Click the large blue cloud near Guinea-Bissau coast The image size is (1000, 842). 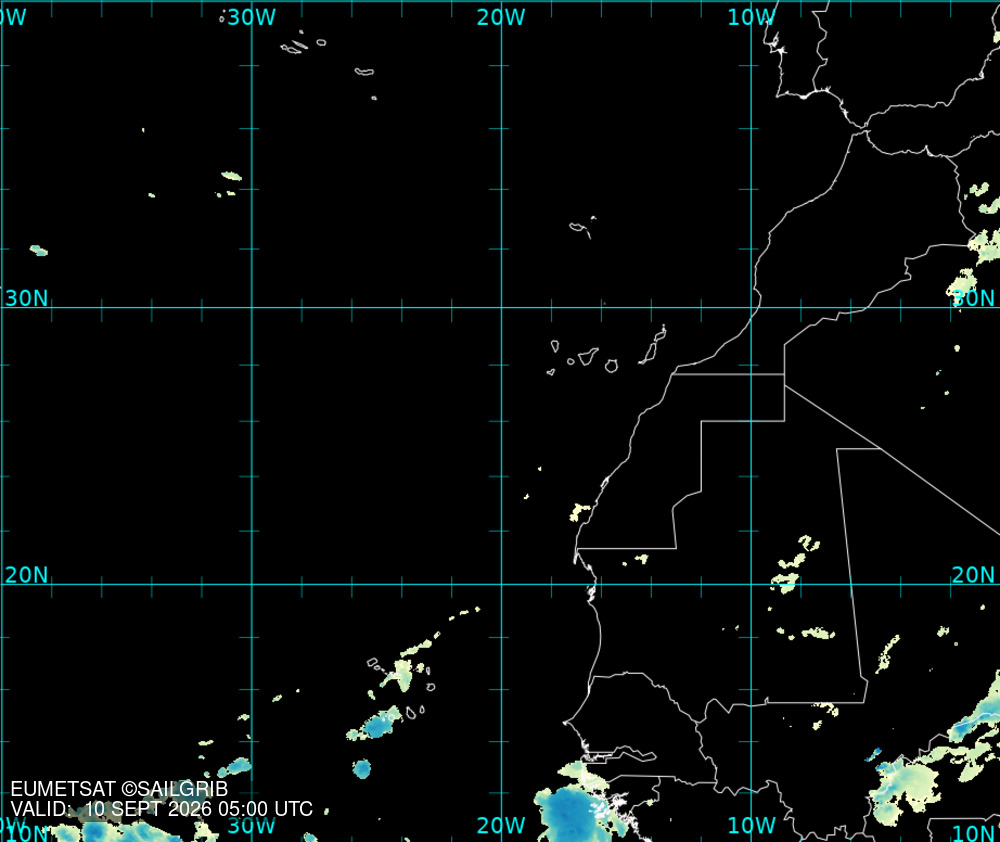pos(571,811)
